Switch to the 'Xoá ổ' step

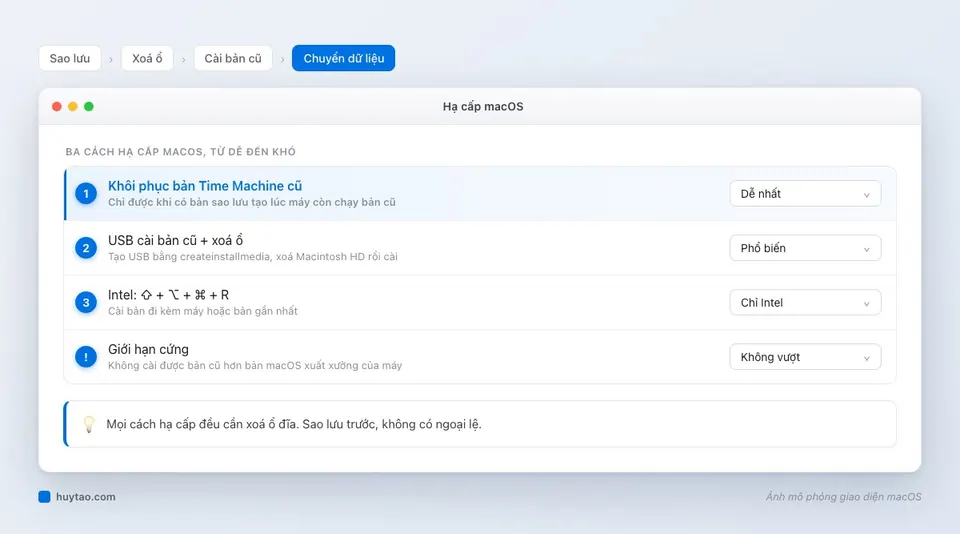tap(147, 58)
